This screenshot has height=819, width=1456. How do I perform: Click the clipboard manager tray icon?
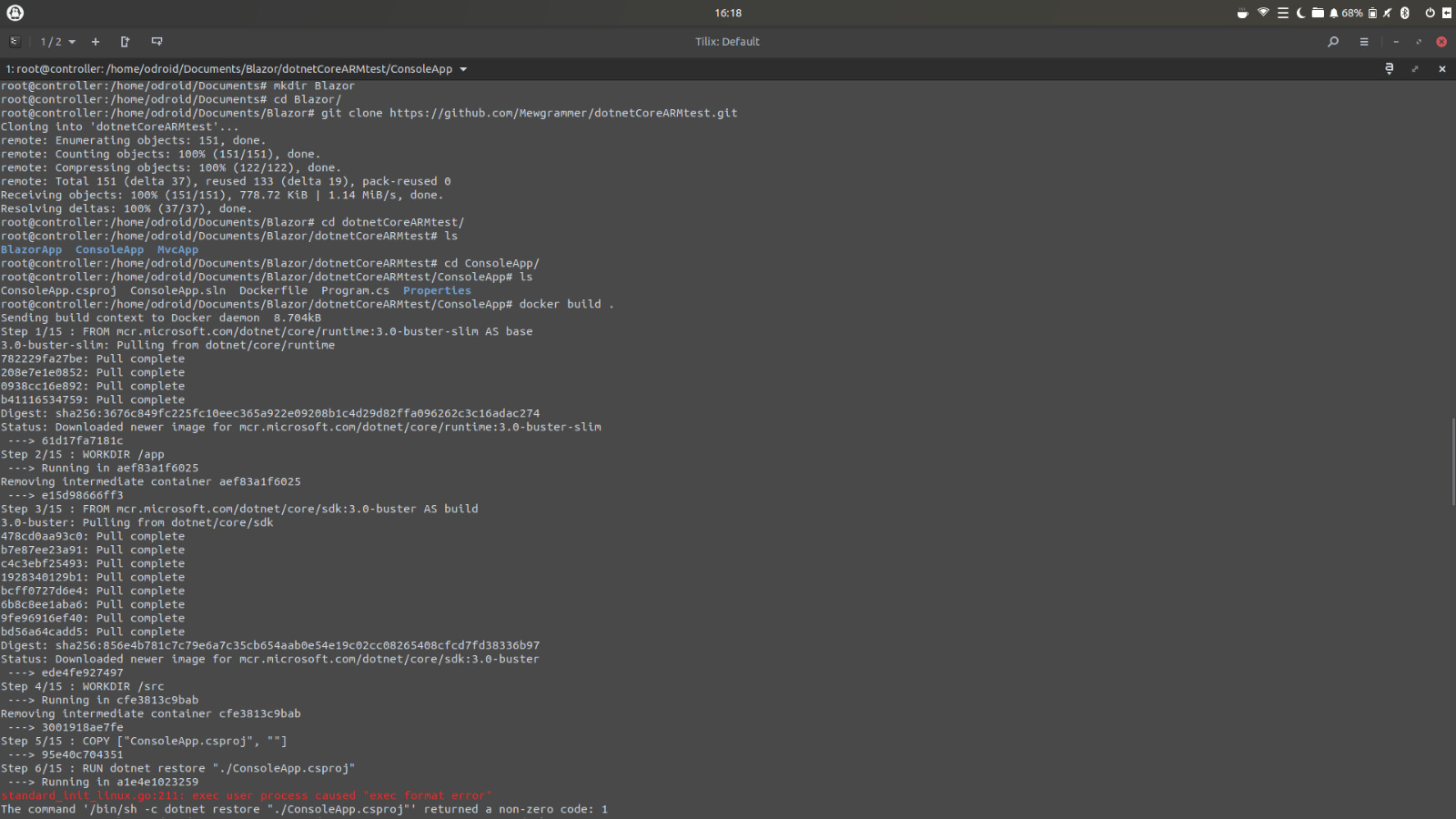point(1371,13)
